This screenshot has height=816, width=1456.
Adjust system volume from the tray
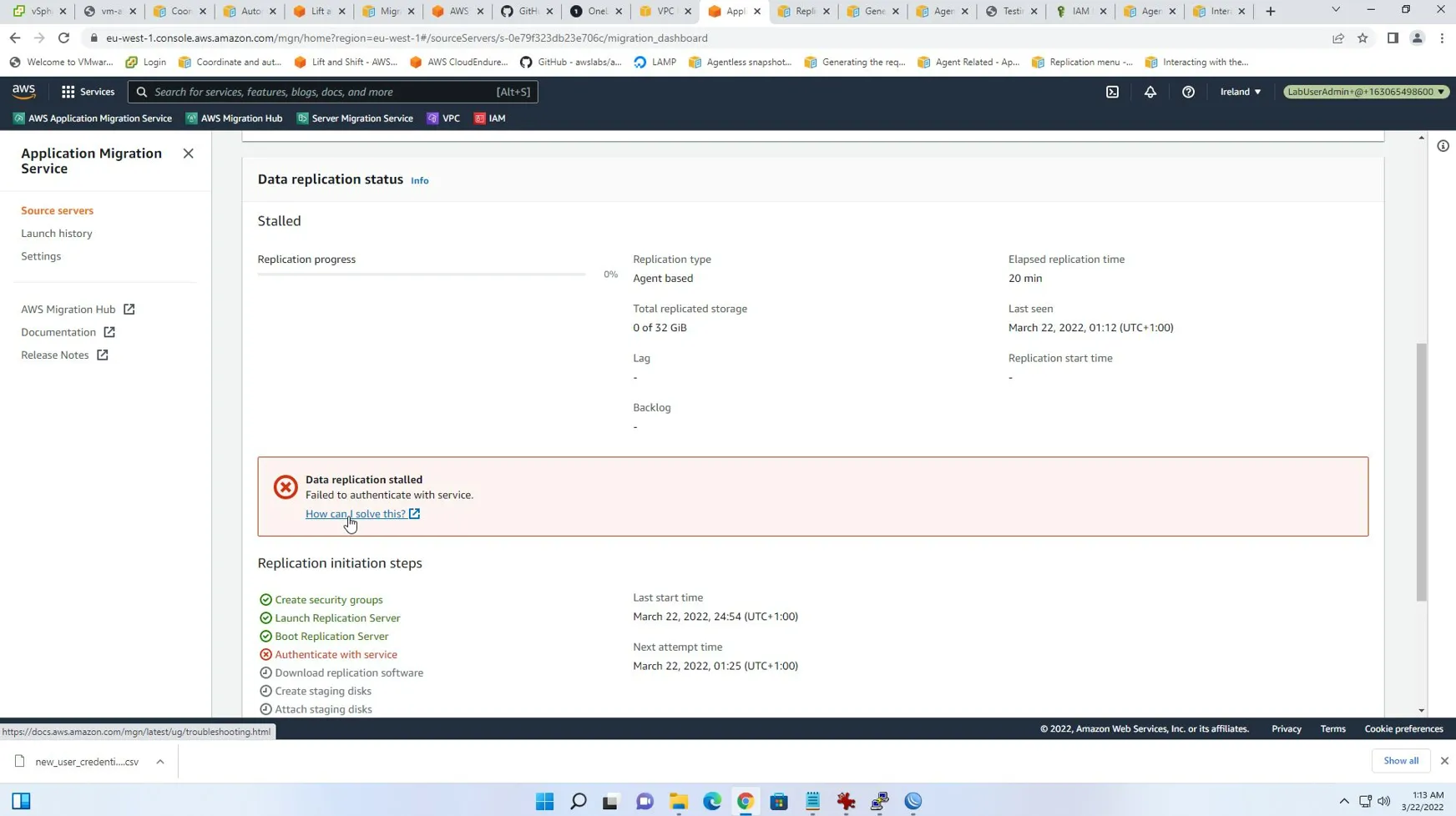click(x=1383, y=801)
